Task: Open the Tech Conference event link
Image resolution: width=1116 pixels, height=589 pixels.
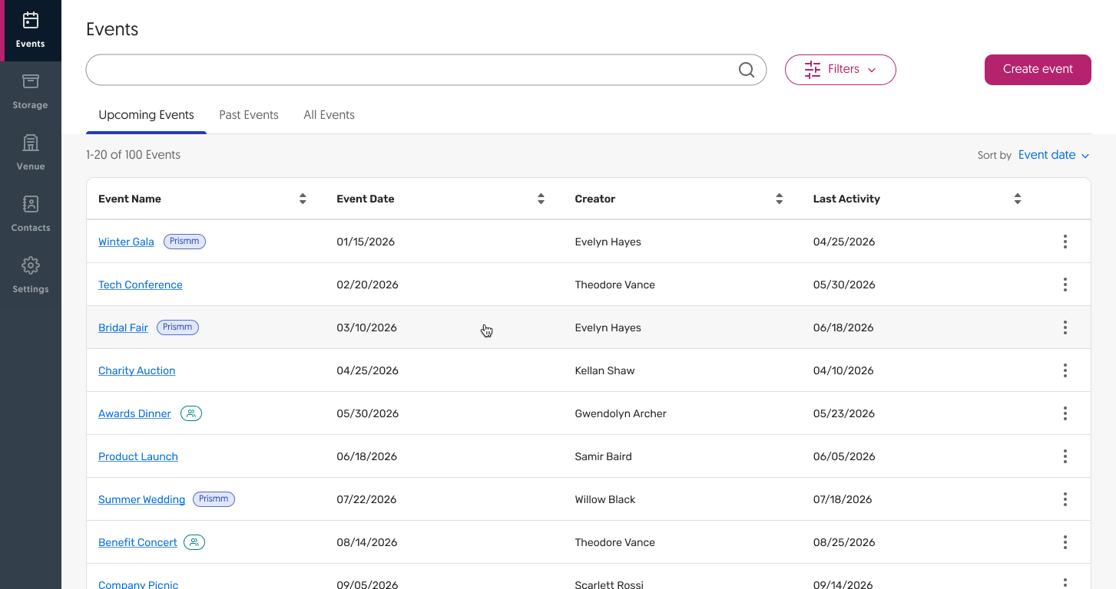Action: 140,285
